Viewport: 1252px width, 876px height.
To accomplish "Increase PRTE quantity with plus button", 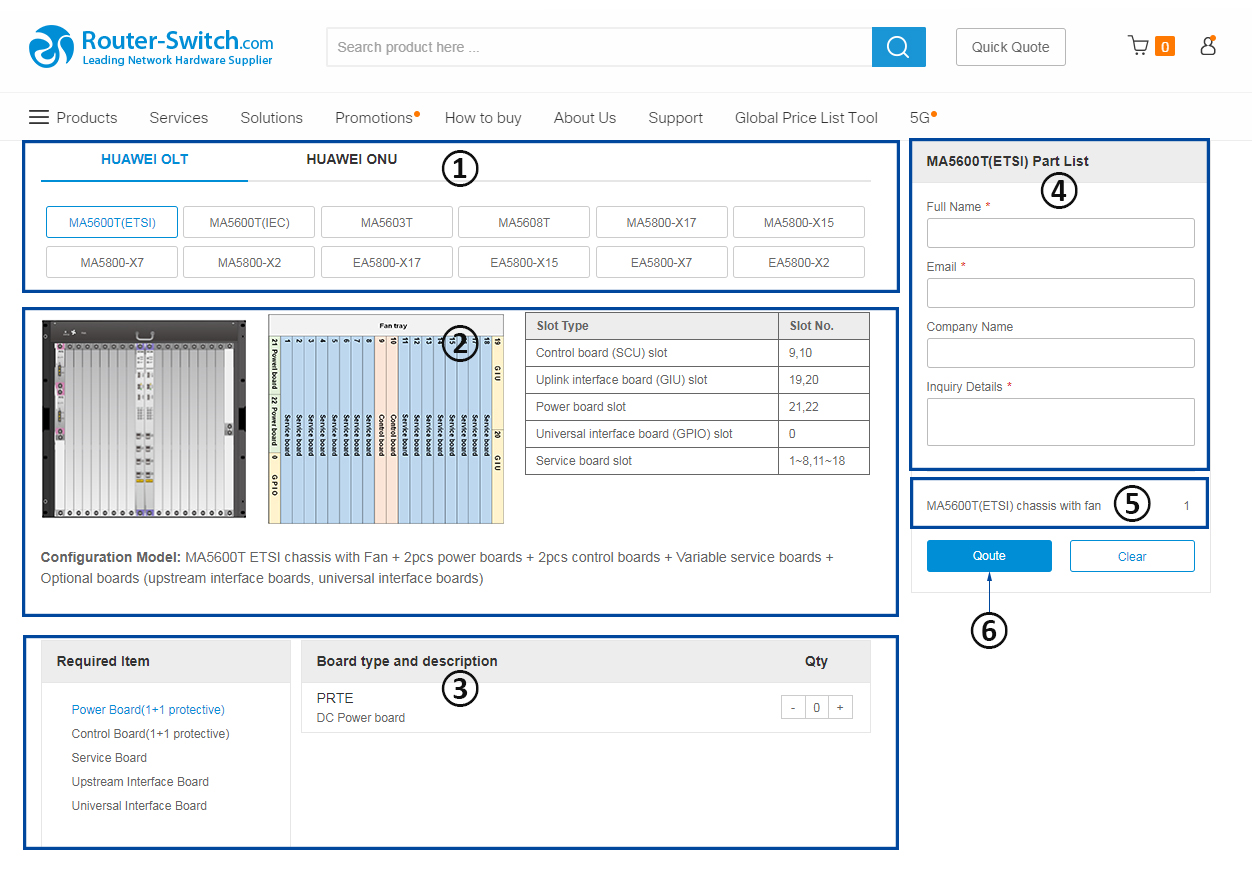I will 840,708.
